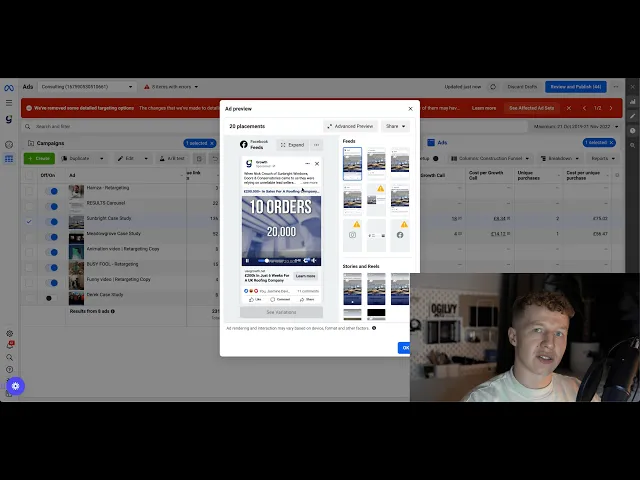Screen dimensions: 640x480
Task: Click the customize columns icon at table edge
Action: coord(617,175)
